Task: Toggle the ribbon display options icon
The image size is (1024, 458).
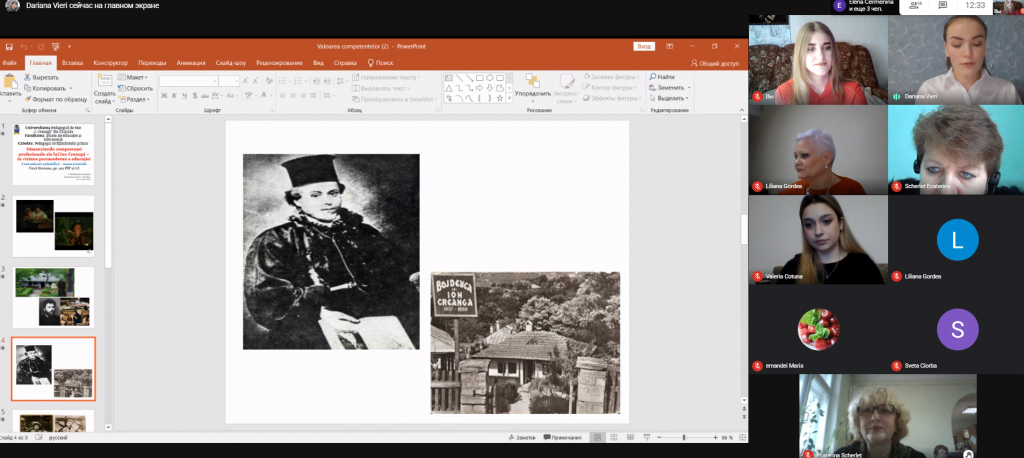Action: coord(669,46)
